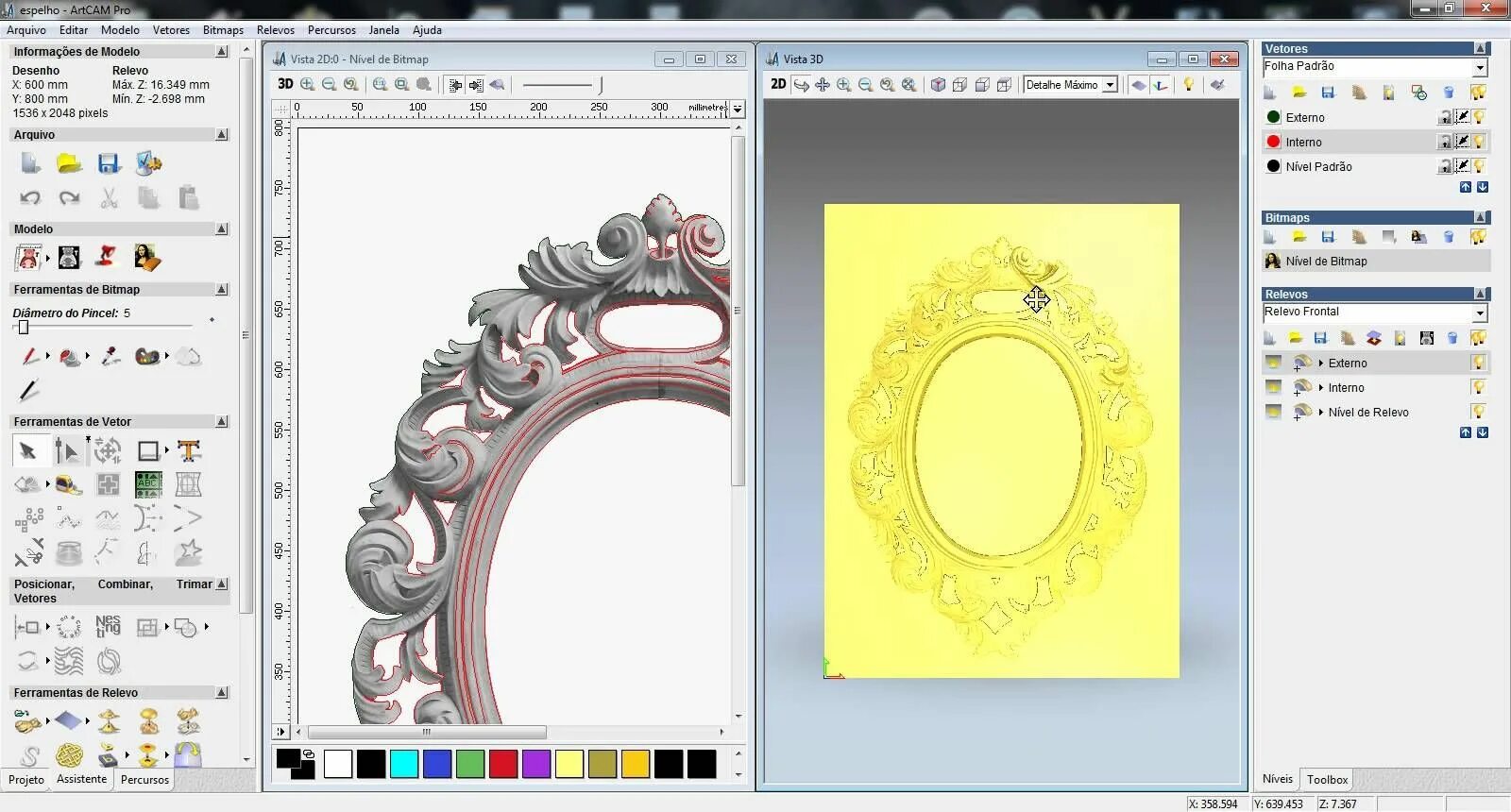Click the Mona Lisa model icon

146,257
